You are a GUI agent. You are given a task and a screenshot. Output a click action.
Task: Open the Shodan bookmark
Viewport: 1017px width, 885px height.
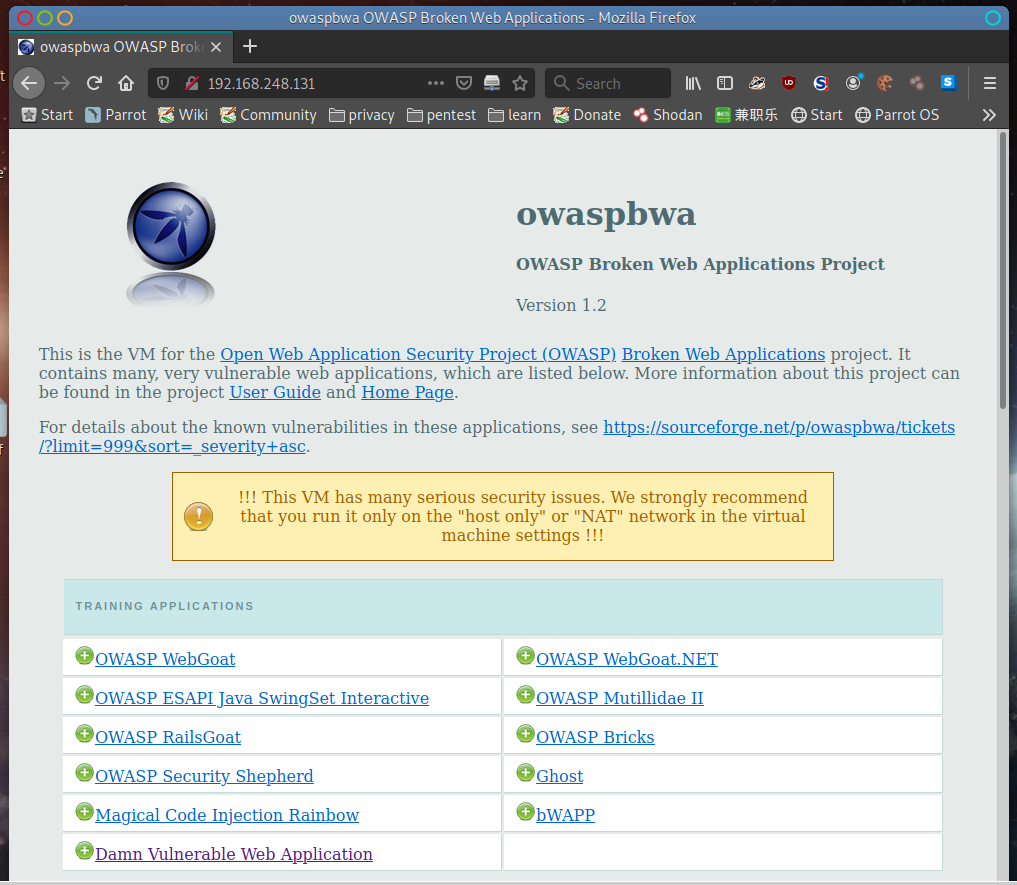[668, 115]
